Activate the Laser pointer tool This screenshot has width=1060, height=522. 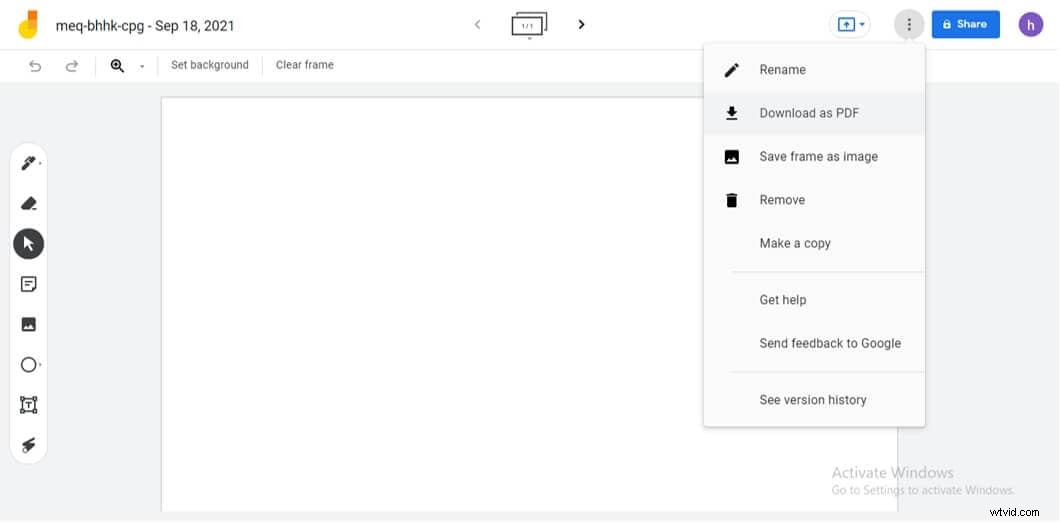[28, 445]
